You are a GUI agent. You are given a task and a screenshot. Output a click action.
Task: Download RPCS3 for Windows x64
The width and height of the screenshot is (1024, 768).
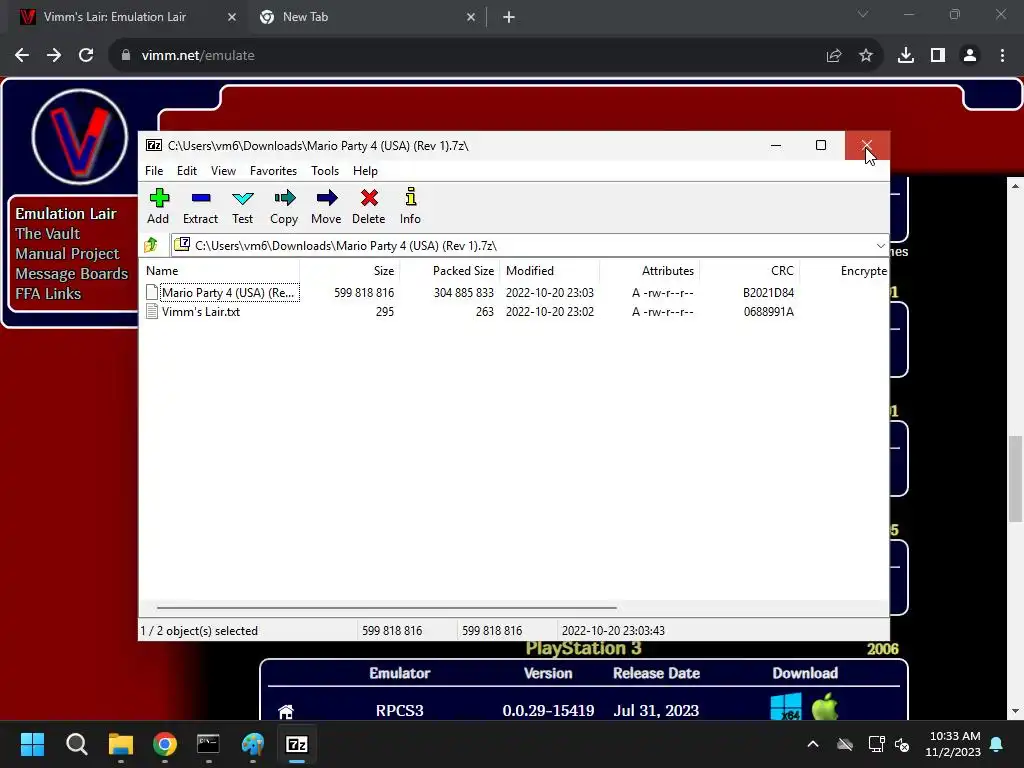click(x=786, y=707)
